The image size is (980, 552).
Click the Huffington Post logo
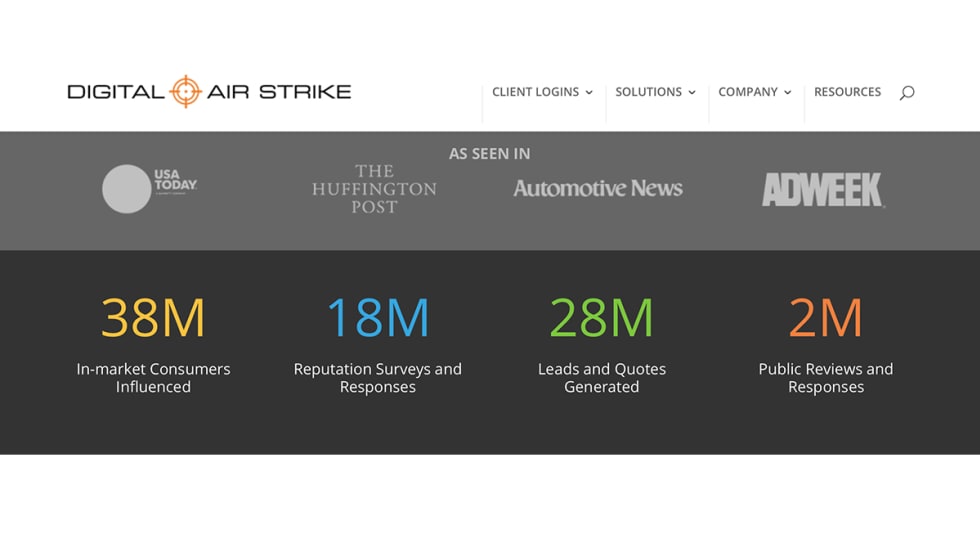tap(374, 189)
